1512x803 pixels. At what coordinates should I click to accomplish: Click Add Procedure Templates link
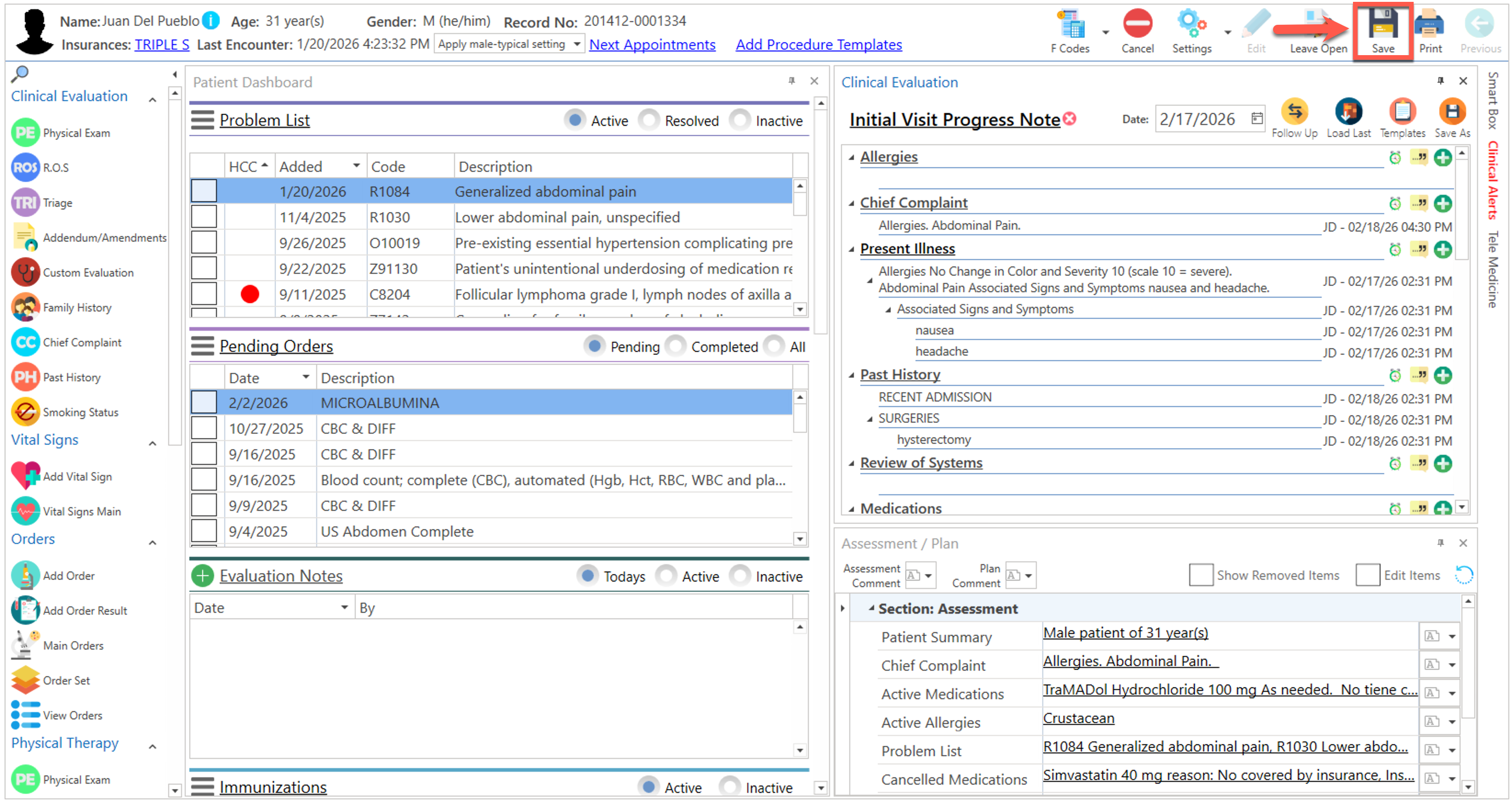[818, 45]
